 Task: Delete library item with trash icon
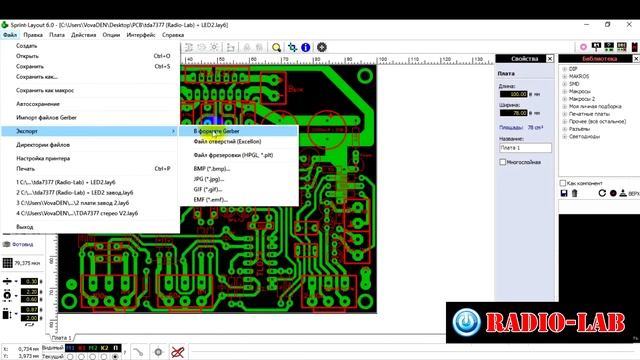pyautogui.click(x=574, y=193)
